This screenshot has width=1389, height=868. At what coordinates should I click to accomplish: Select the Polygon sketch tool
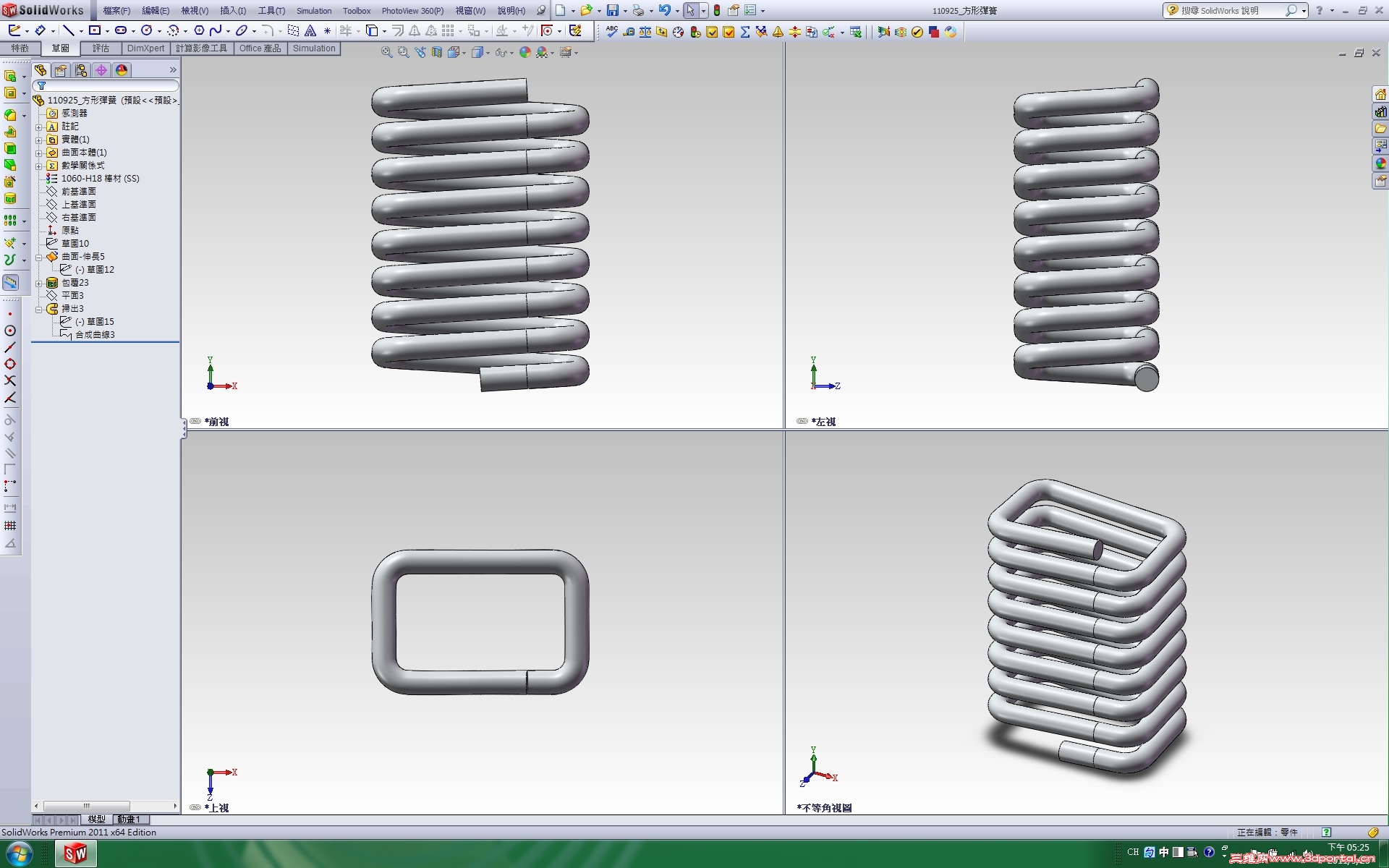point(199,30)
